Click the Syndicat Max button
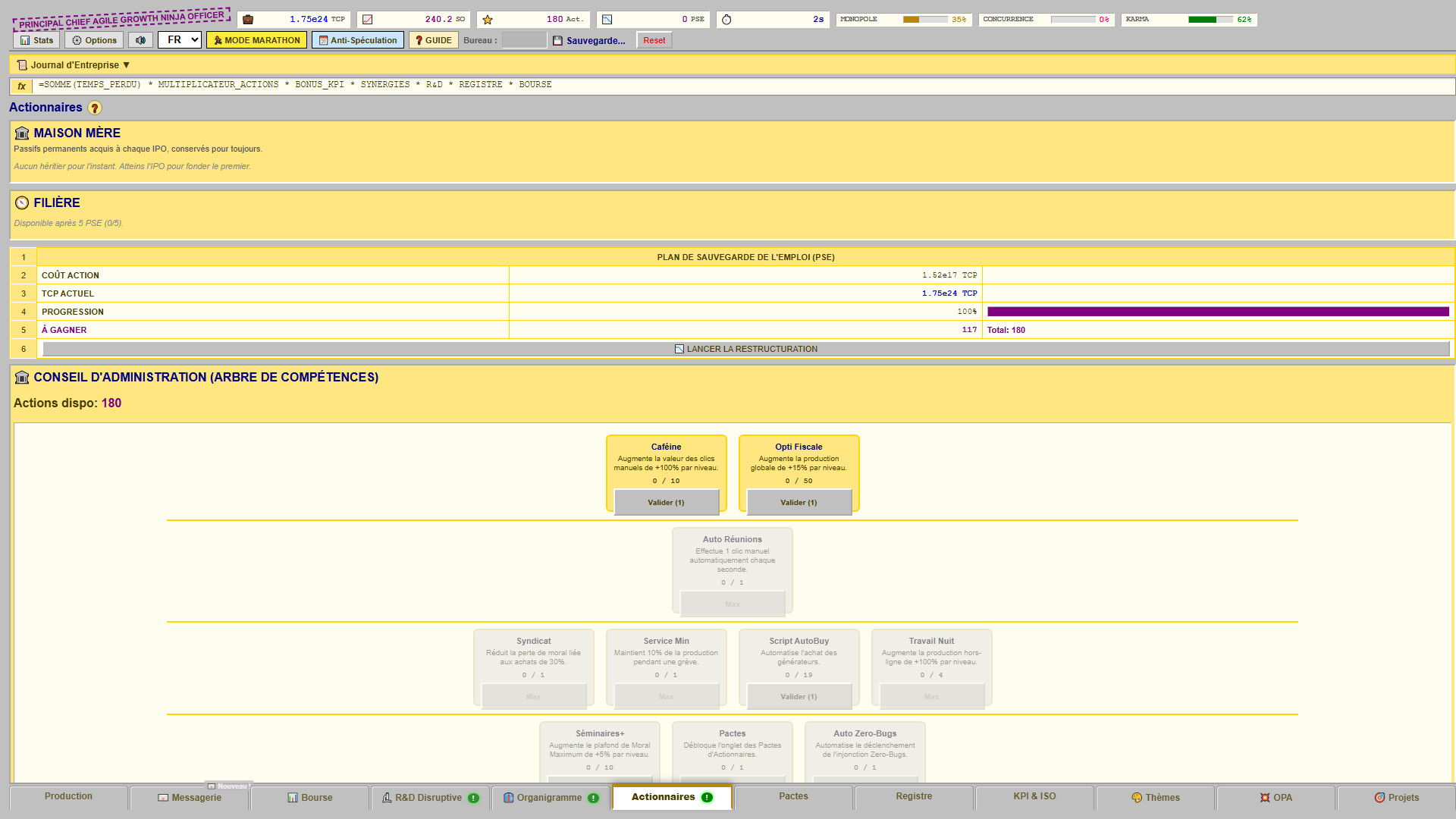Viewport: 1456px width, 819px height. point(534,697)
